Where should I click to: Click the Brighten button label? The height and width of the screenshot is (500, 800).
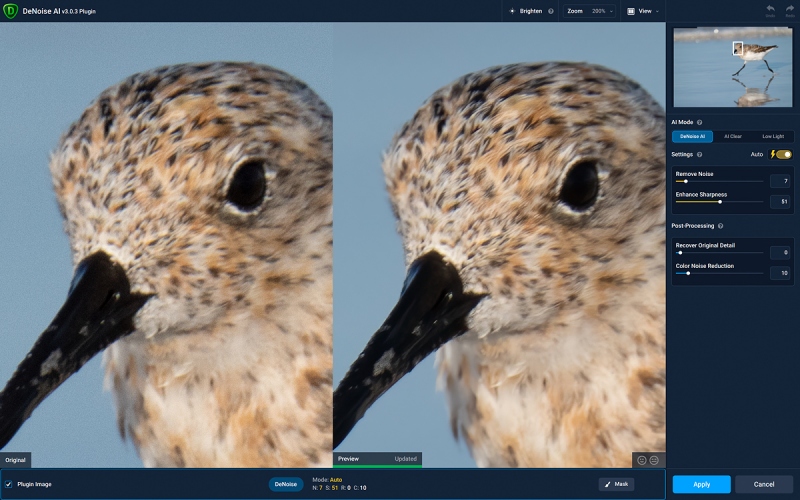[531, 11]
